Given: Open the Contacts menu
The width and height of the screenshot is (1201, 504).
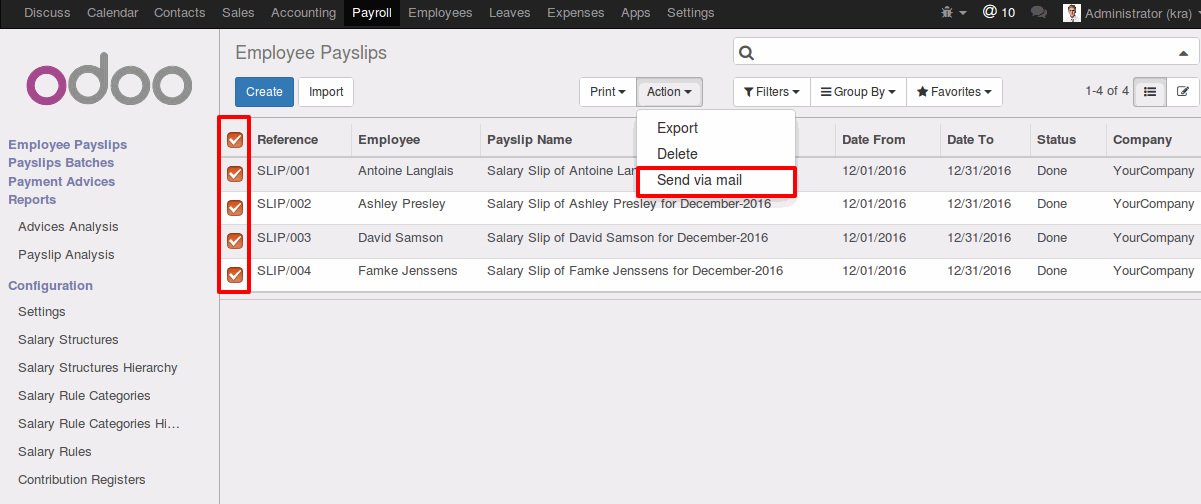Looking at the screenshot, I should click(180, 13).
